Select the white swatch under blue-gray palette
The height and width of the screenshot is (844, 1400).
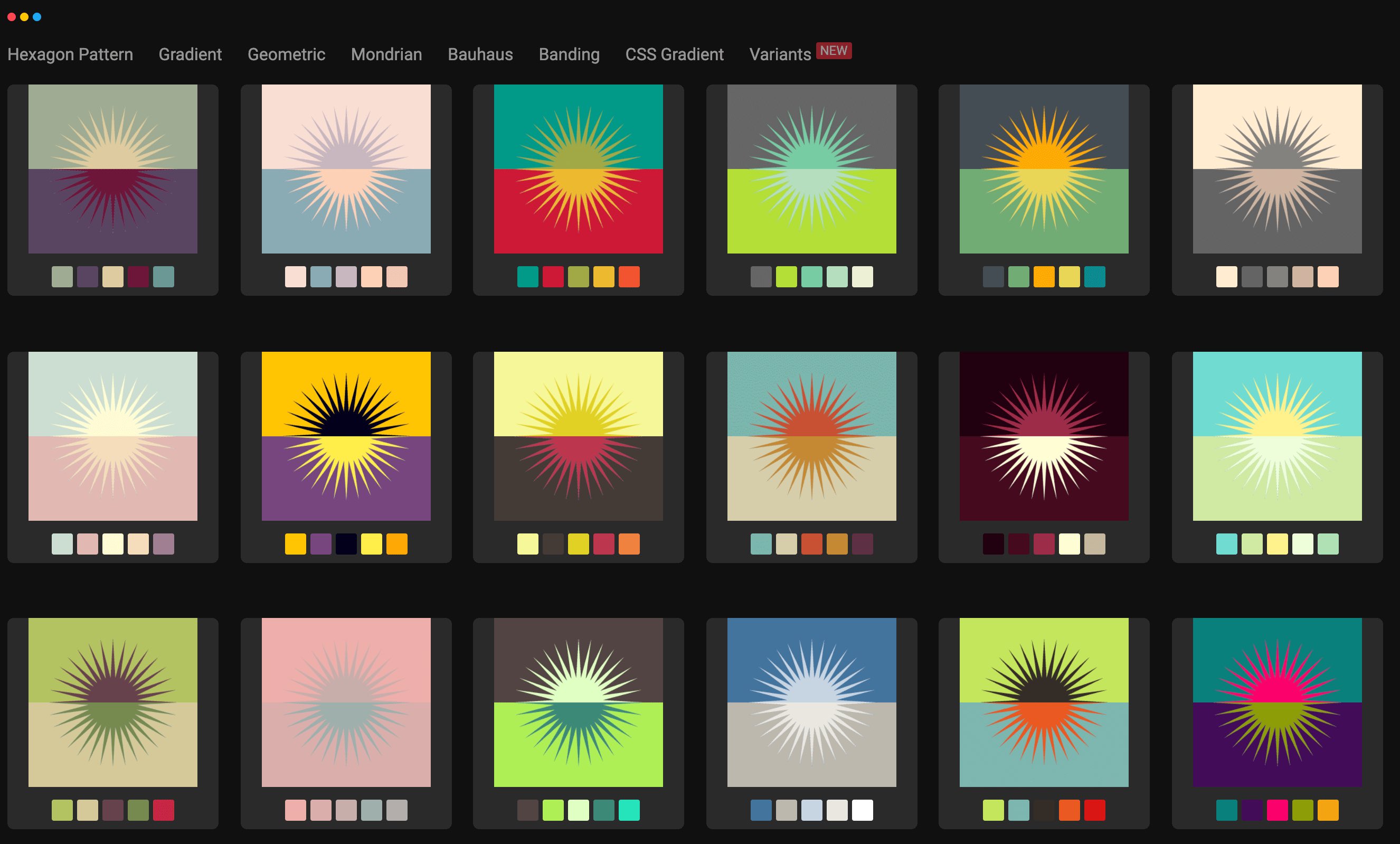point(862,810)
